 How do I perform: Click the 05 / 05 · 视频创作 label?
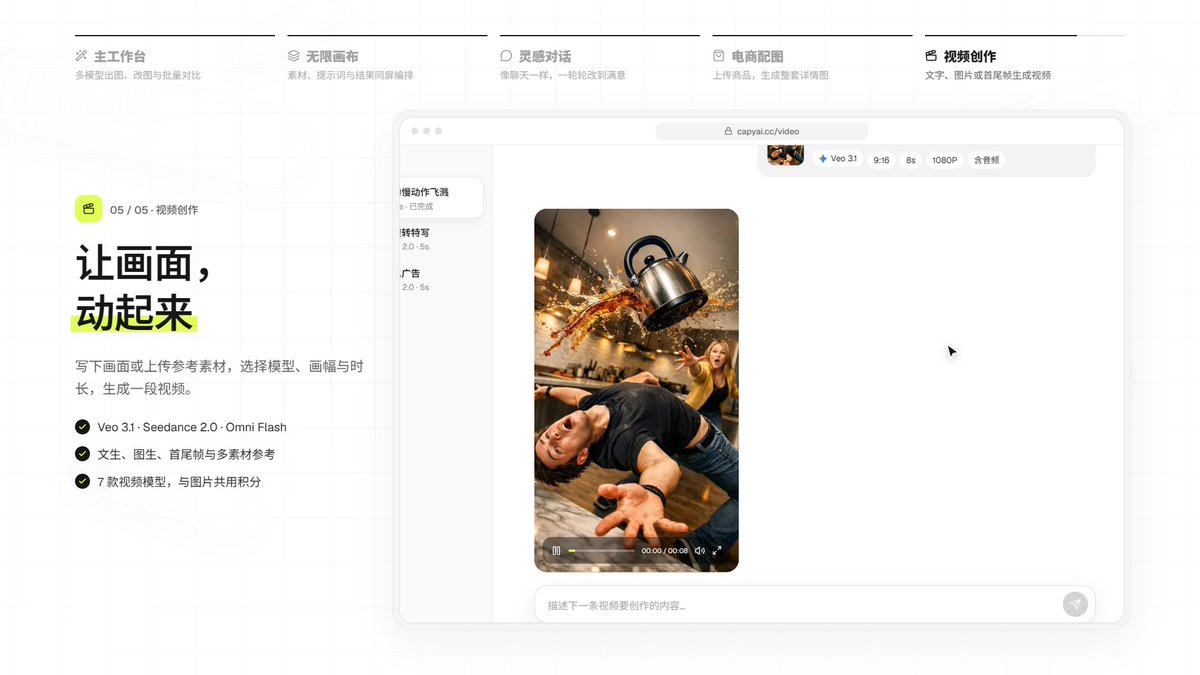(x=154, y=210)
